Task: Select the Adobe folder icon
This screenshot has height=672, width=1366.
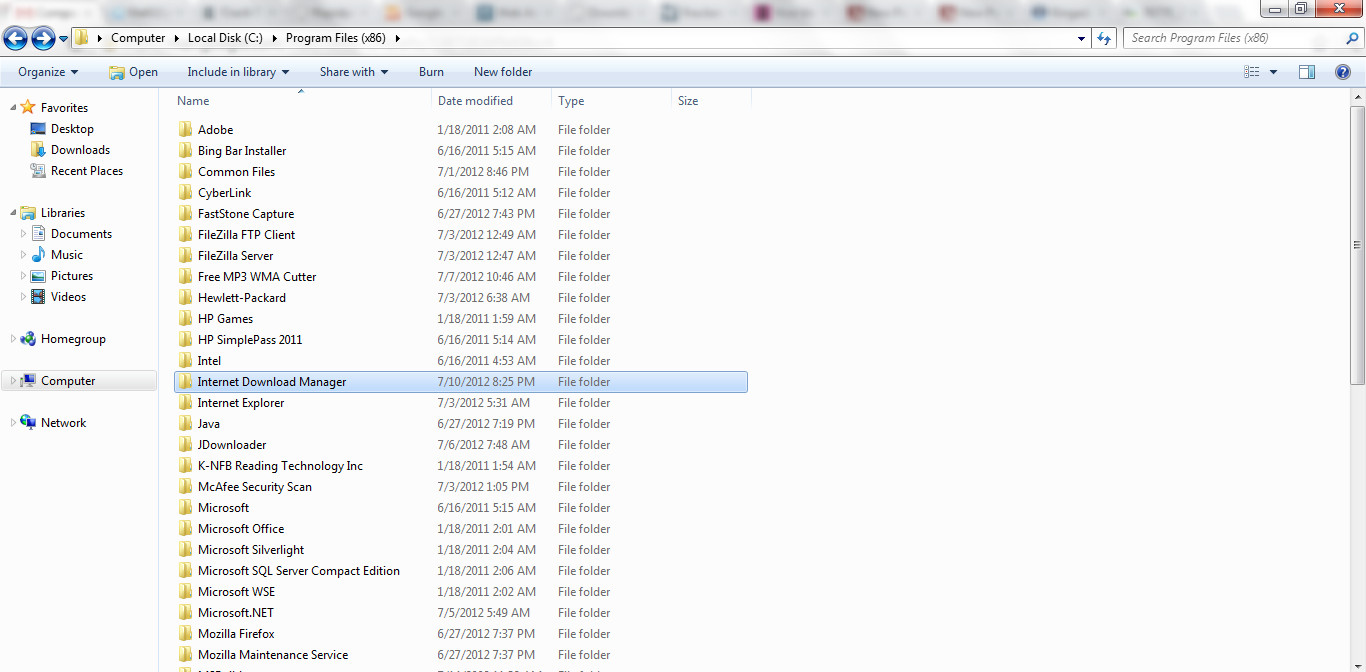Action: (x=185, y=129)
